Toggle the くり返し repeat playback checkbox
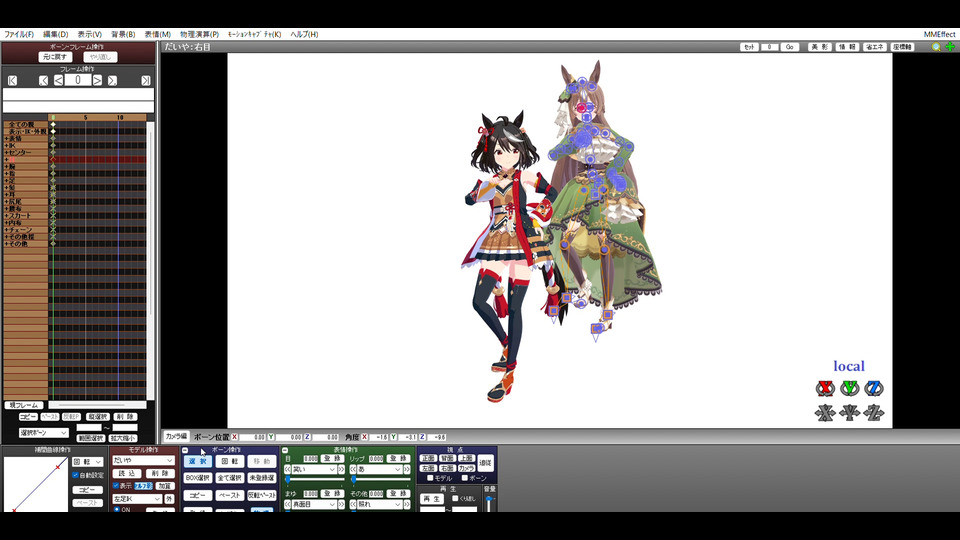The image size is (960, 540). click(455, 498)
